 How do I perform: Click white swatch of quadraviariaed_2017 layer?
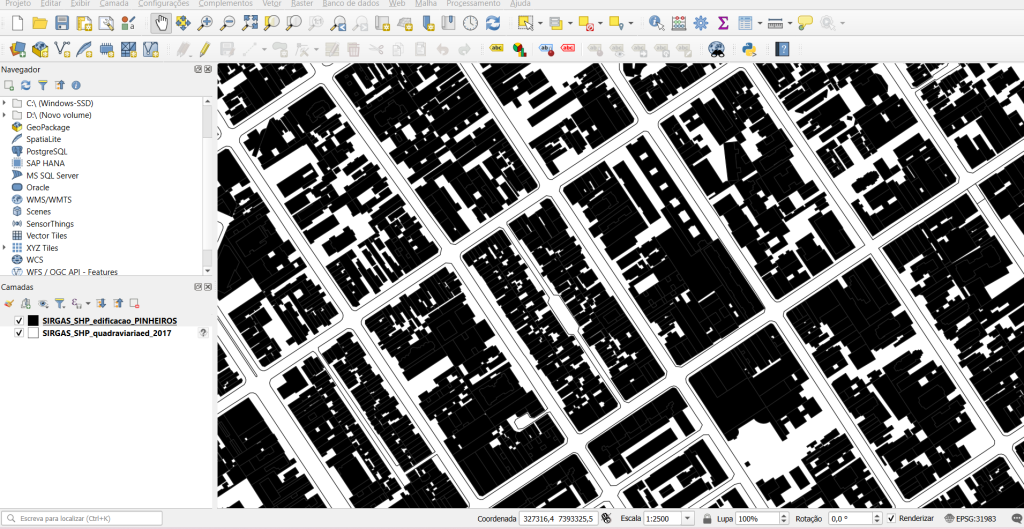click(x=33, y=333)
